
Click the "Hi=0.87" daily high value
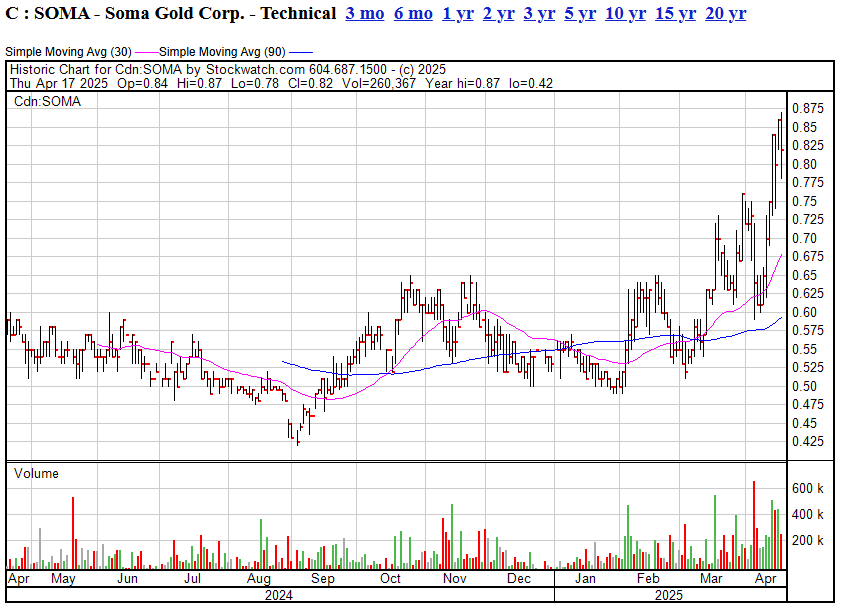click(199, 83)
